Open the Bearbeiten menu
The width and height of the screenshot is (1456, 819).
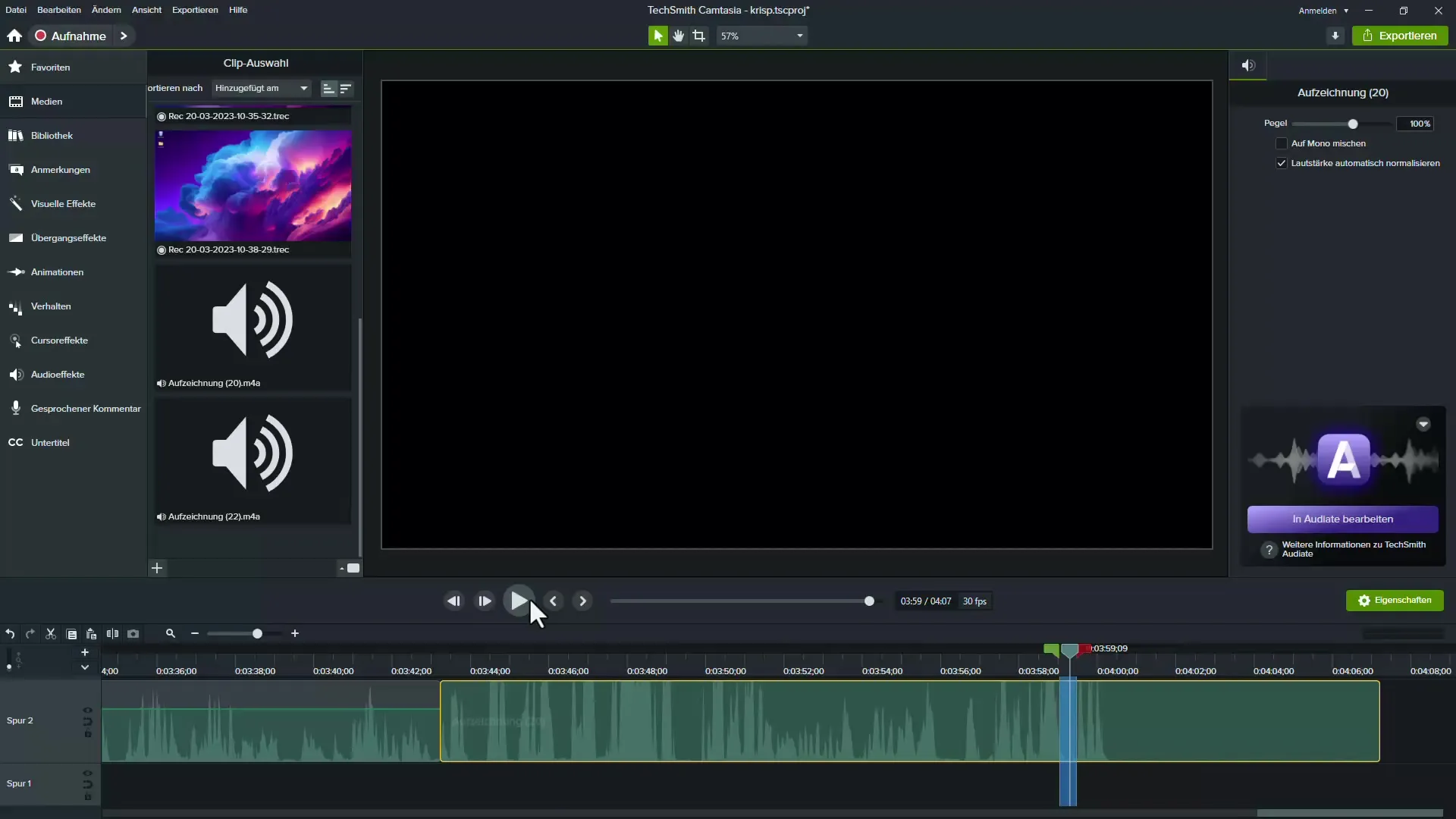(59, 10)
